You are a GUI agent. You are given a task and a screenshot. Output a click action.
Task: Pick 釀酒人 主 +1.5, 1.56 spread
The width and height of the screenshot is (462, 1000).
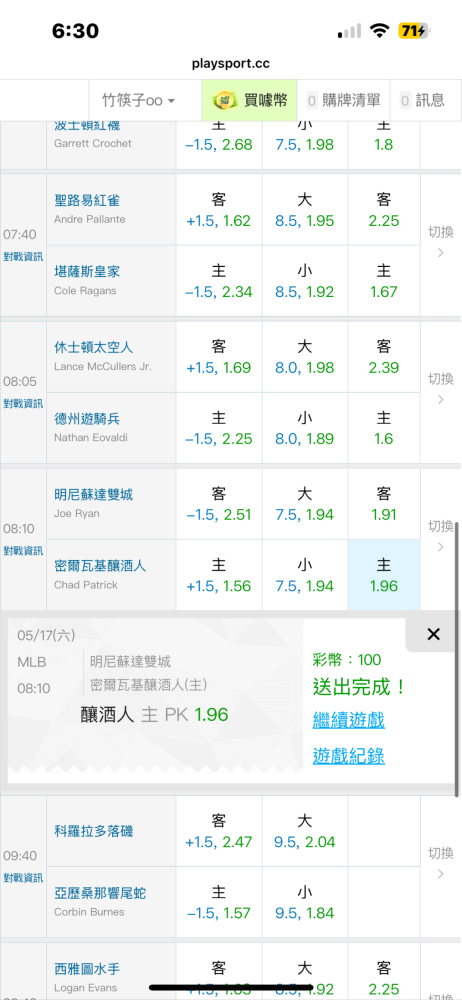[x=219, y=575]
